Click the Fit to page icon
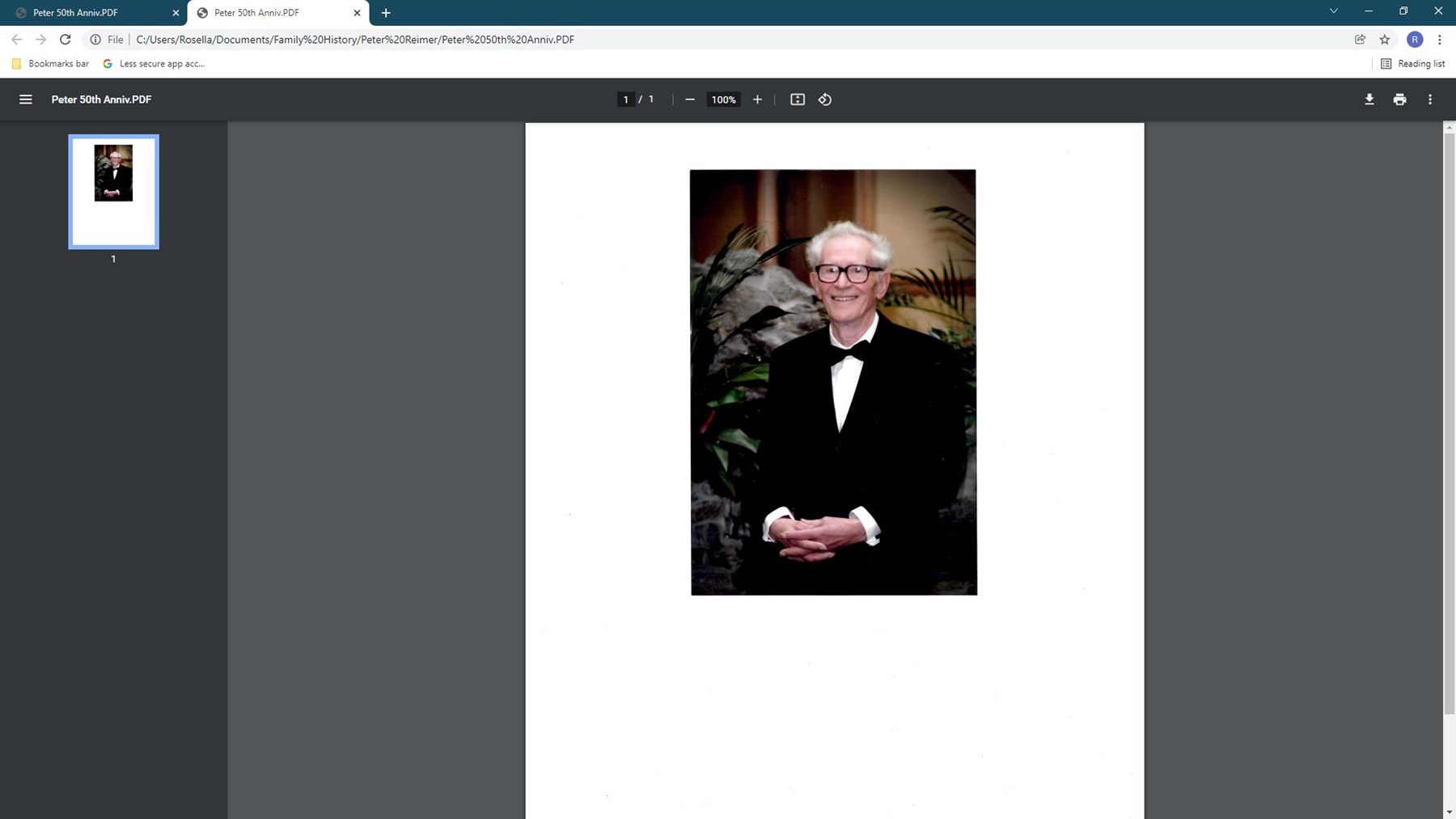Image resolution: width=1456 pixels, height=819 pixels. point(797,100)
